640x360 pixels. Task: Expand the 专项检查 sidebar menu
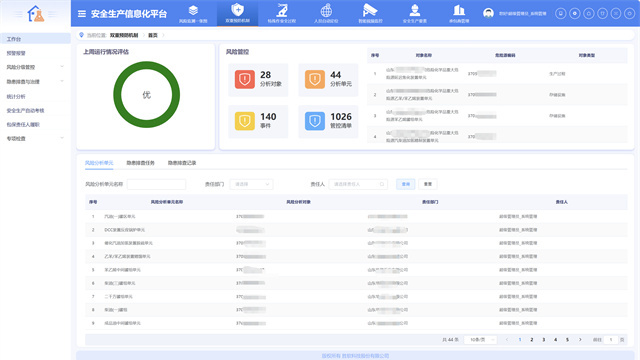click(x=35, y=138)
